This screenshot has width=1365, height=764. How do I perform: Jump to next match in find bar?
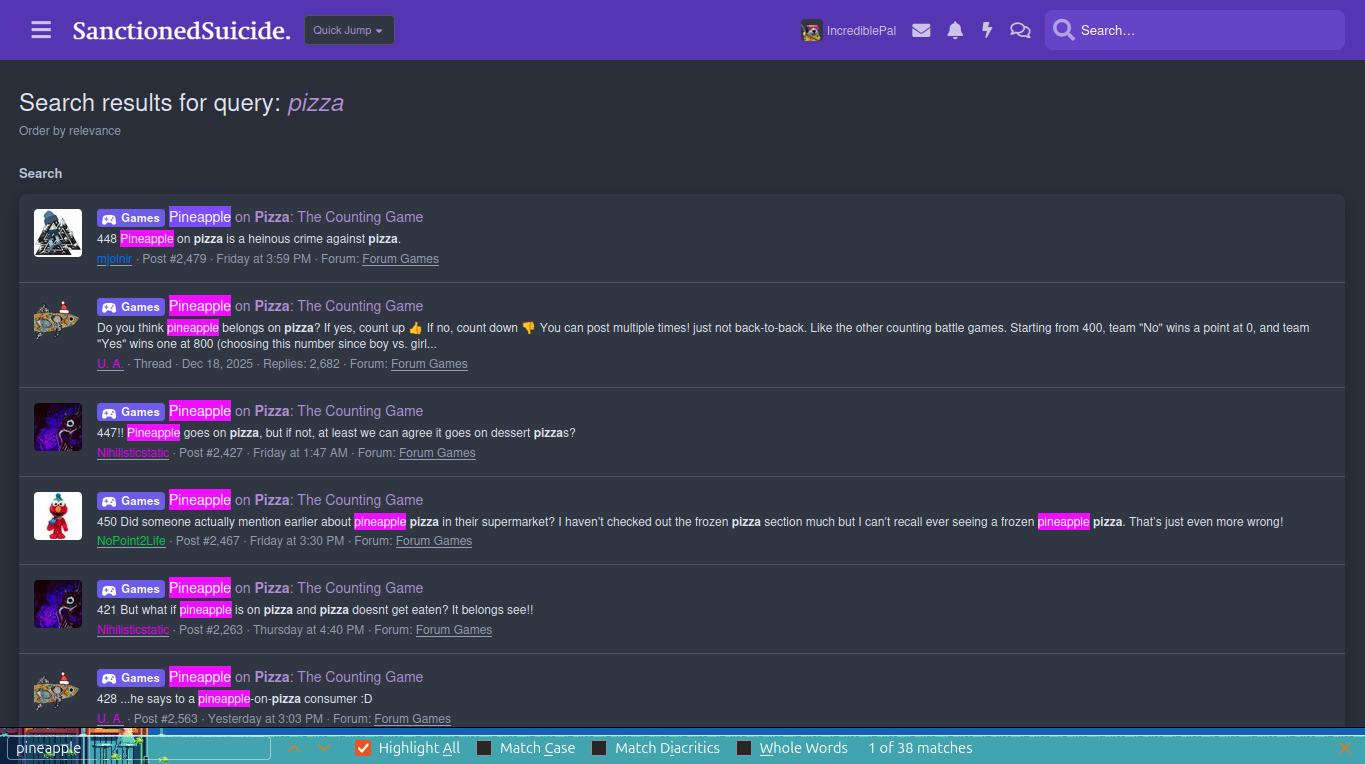pyautogui.click(x=325, y=748)
